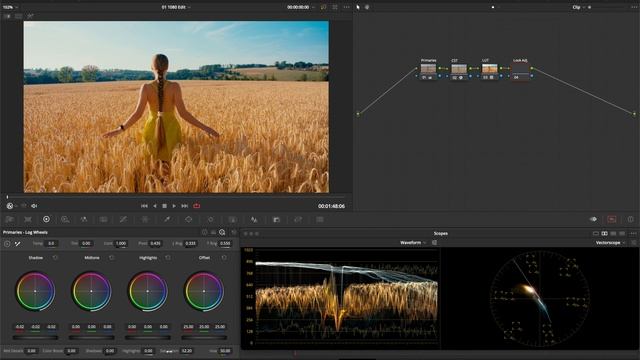Open the Information panel icon
Screen dimensions: 640x360
(631, 220)
